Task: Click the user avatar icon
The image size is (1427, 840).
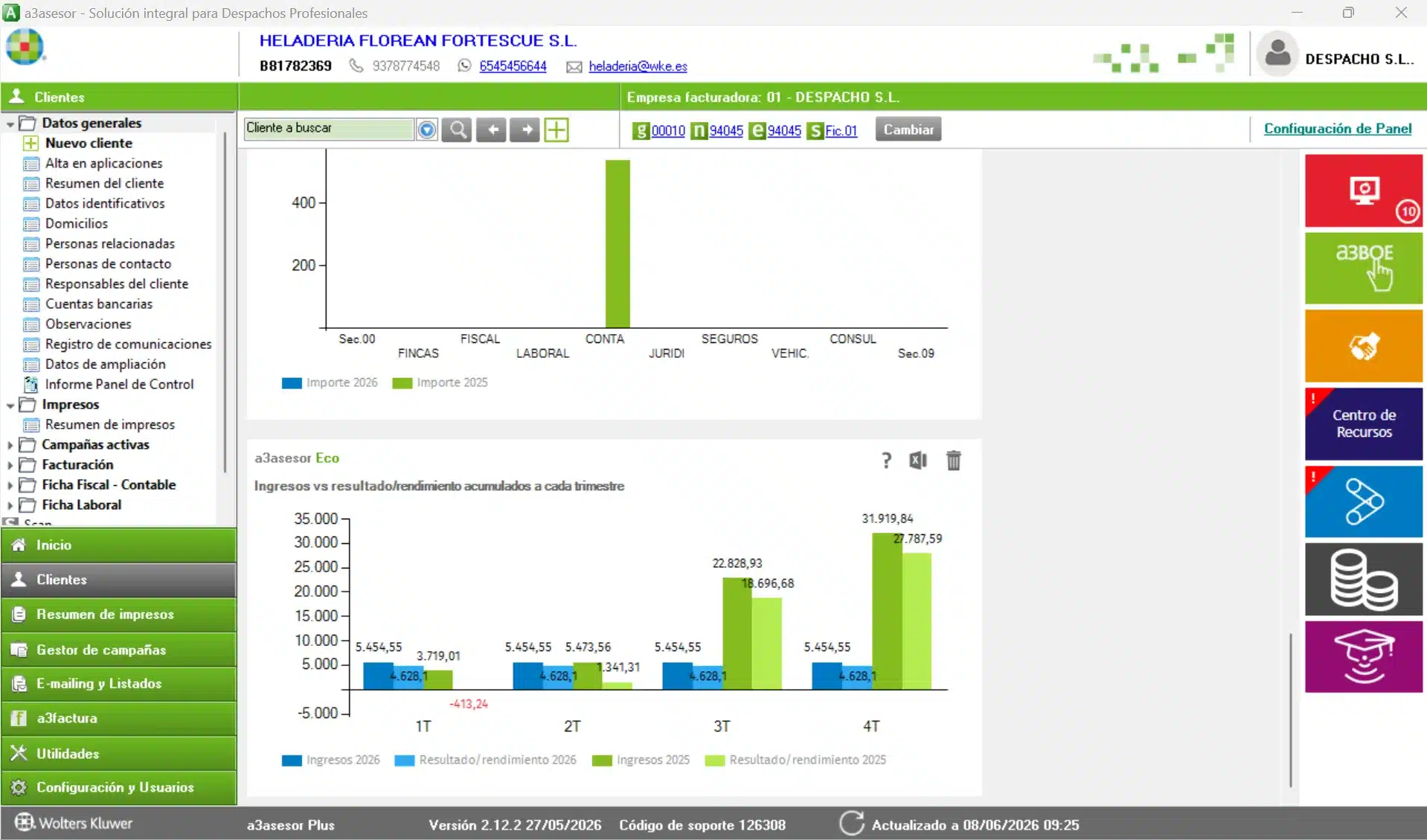Action: [x=1277, y=54]
